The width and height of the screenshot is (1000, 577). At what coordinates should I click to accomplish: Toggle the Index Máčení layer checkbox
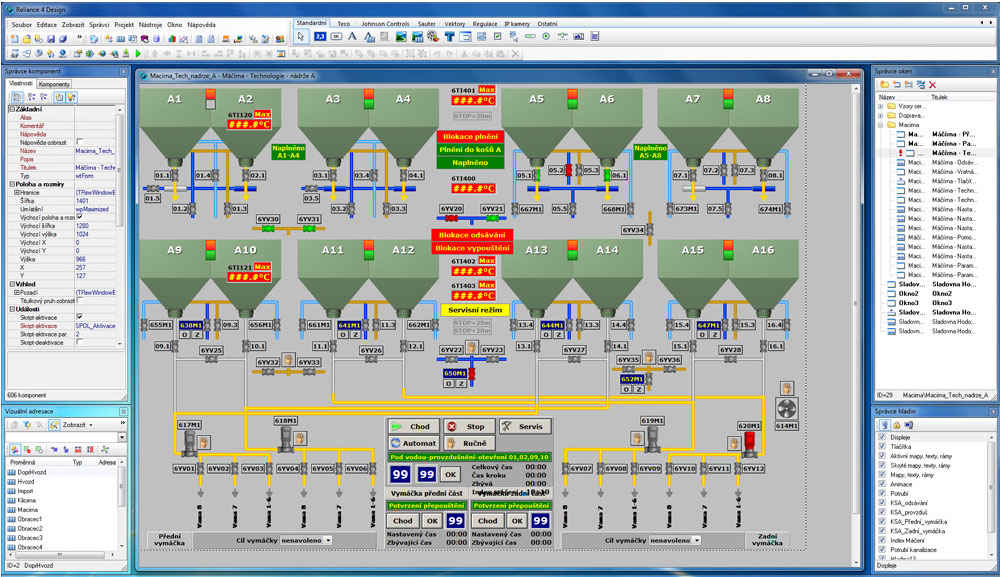[882, 540]
